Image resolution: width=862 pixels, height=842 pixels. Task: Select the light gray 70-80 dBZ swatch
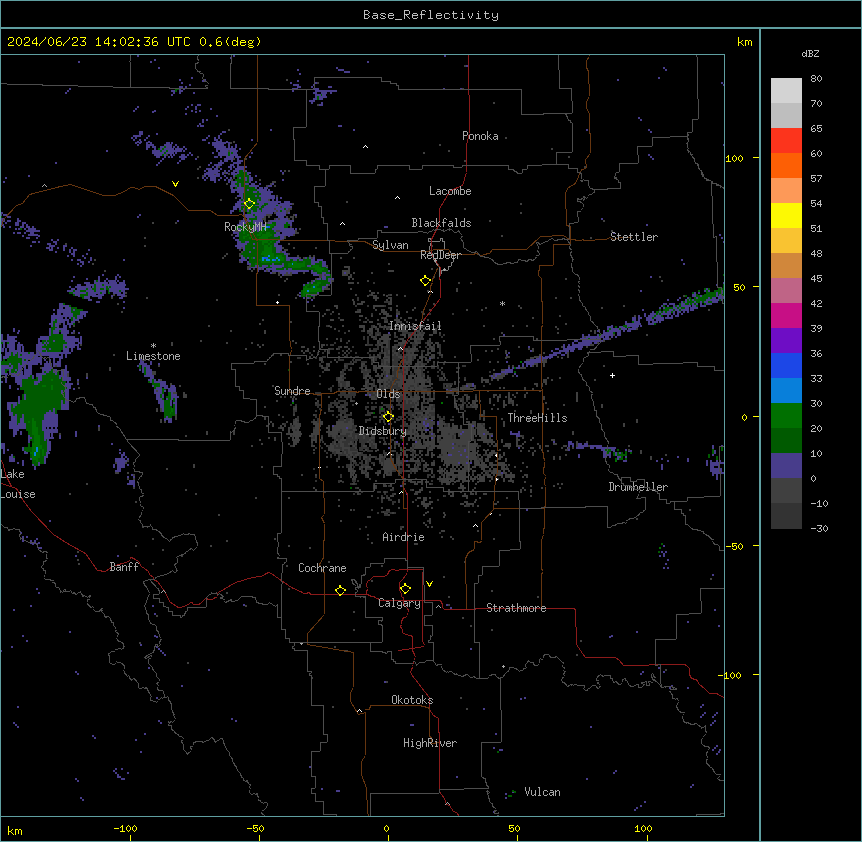(x=786, y=91)
